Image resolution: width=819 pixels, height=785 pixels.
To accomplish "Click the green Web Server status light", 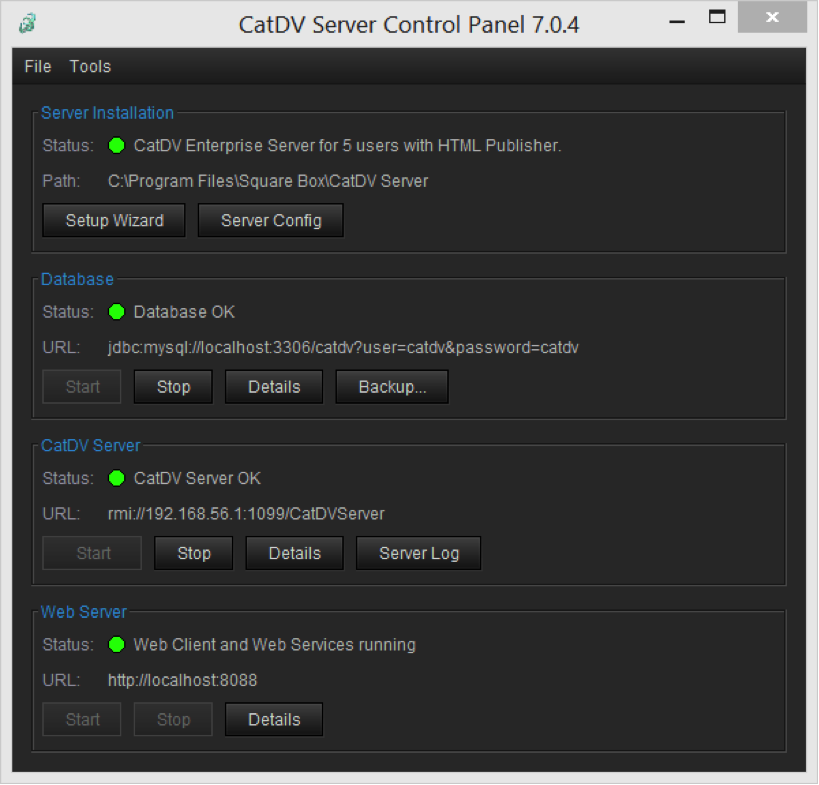I will (x=116, y=645).
